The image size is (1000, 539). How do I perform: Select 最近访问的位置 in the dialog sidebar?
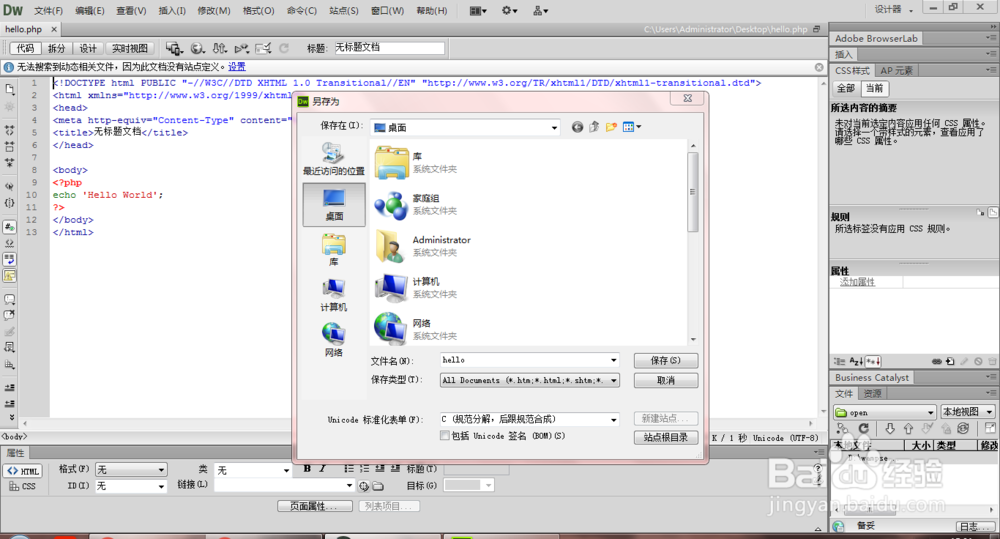click(334, 159)
